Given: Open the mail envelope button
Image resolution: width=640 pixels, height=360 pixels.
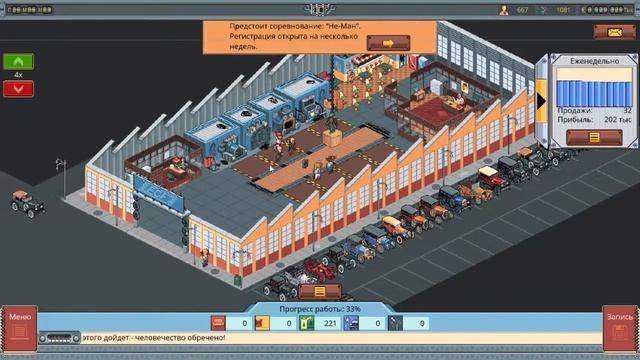Looking at the screenshot, I should [614, 32].
